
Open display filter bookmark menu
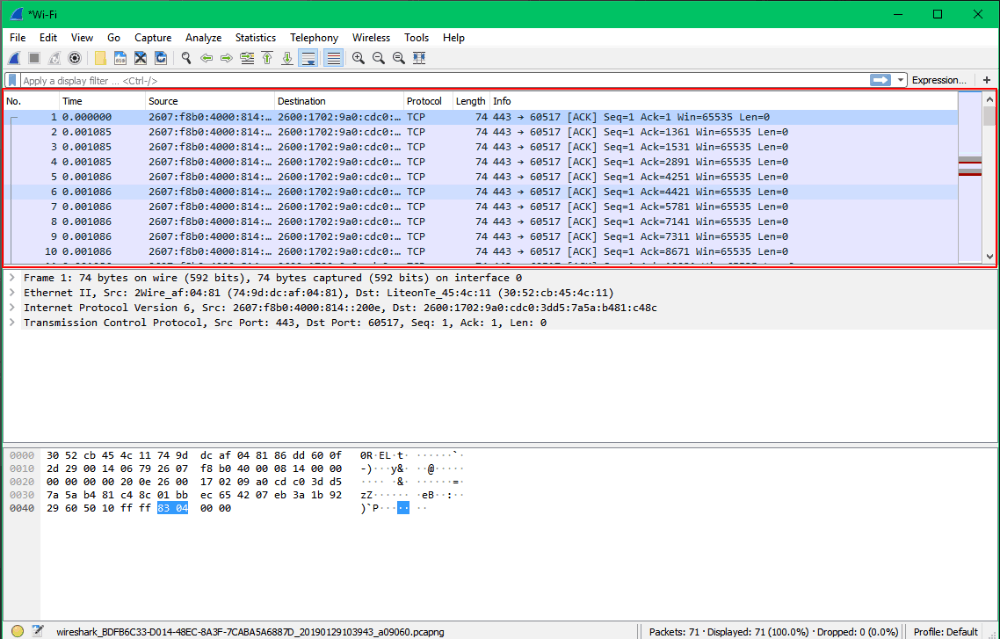click(12, 80)
